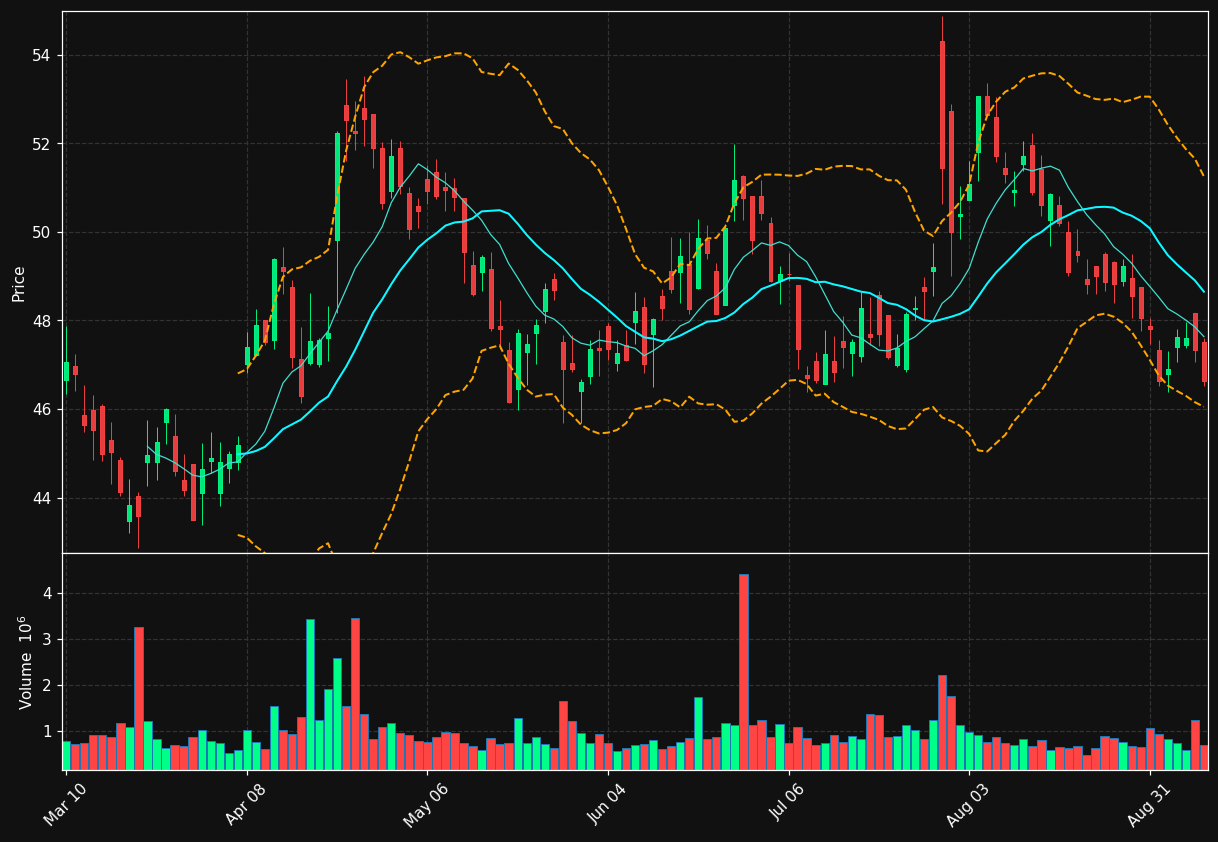The height and width of the screenshot is (842, 1218).
Task: Click the 54 price tick label
Action: pos(43,55)
